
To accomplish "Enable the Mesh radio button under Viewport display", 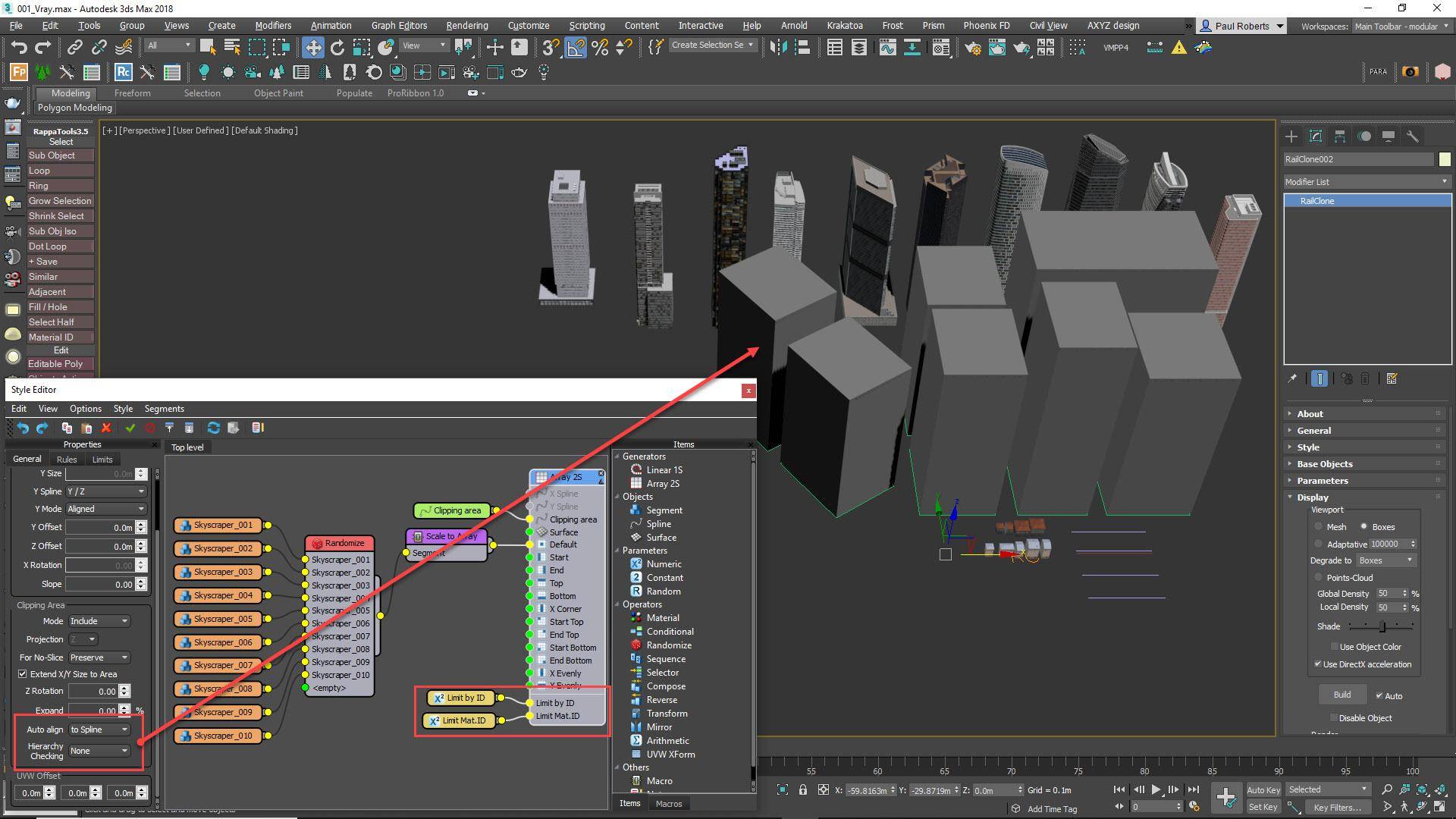I will [1319, 527].
